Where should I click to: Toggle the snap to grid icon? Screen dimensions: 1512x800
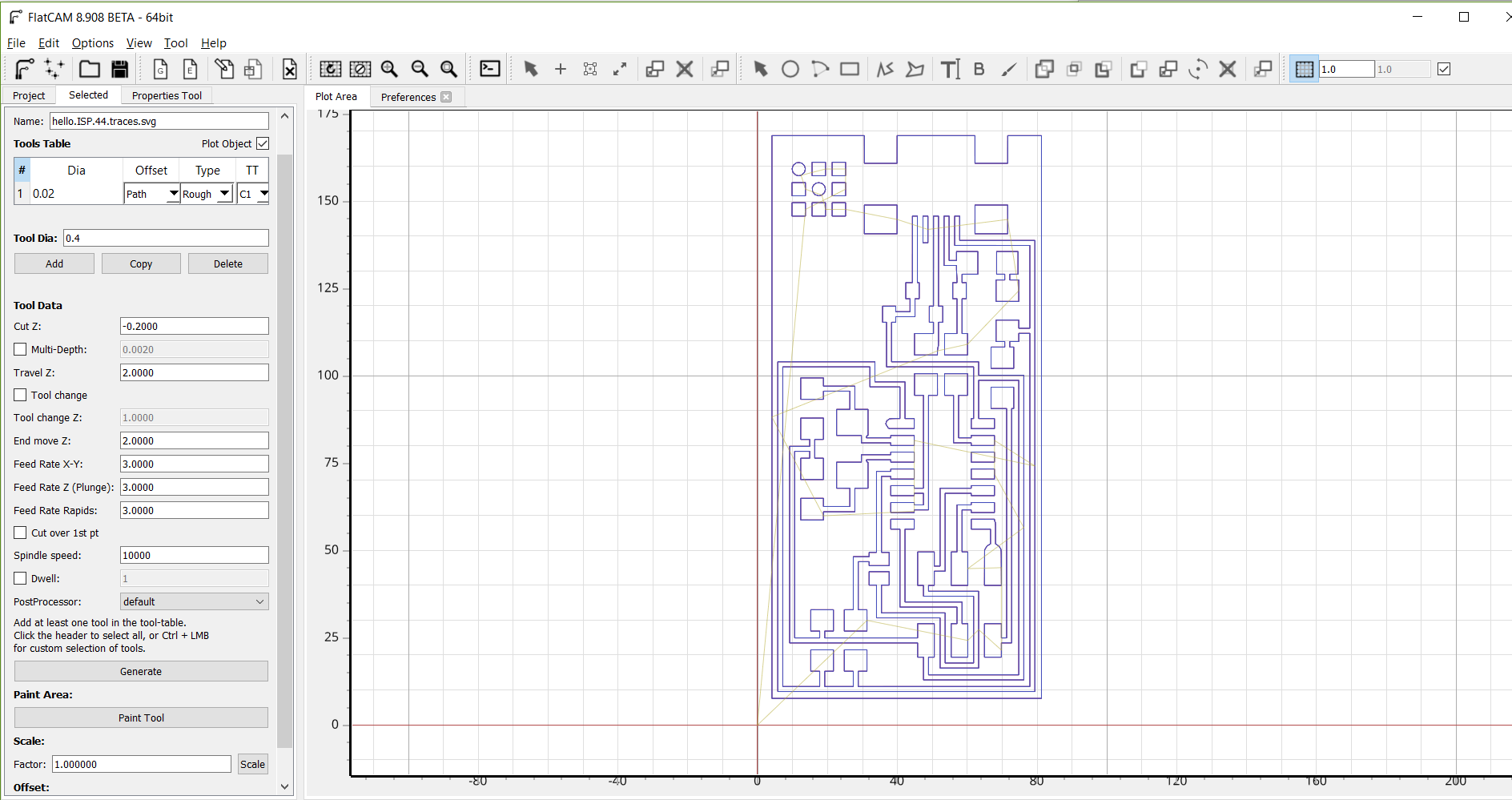[x=1304, y=70]
